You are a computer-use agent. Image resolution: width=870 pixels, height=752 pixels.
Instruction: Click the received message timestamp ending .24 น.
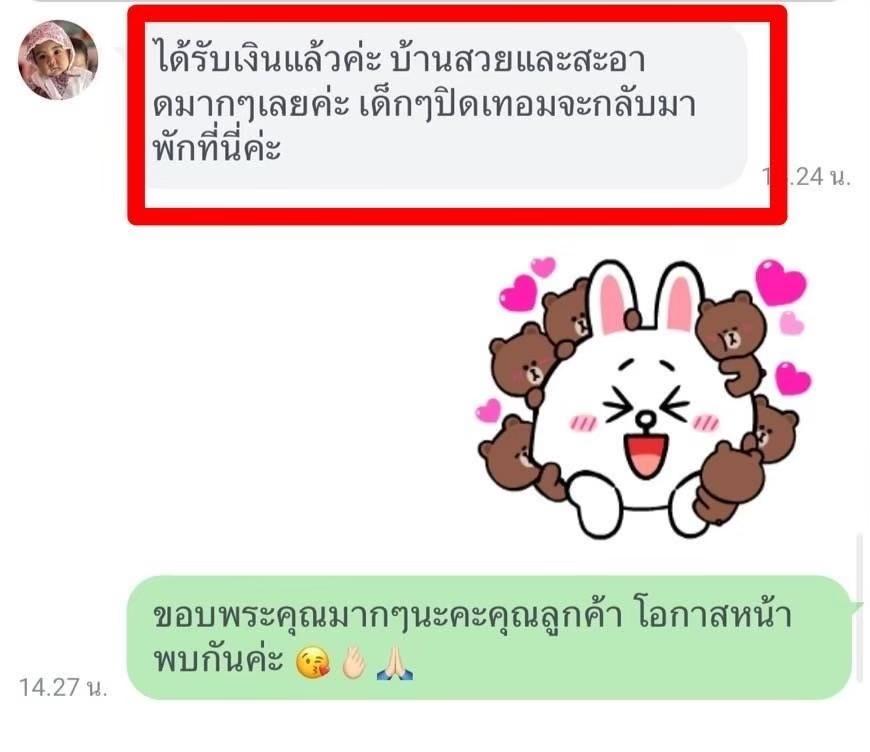[806, 176]
